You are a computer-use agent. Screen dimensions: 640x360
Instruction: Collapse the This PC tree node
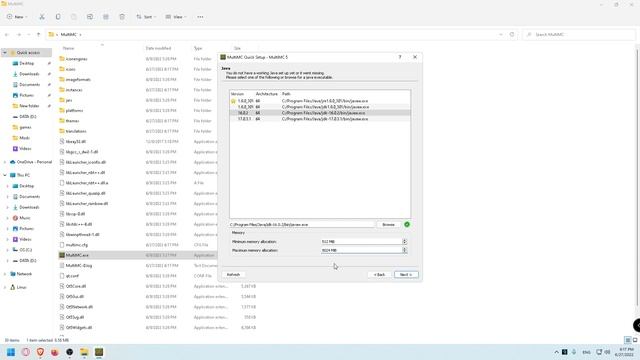tap(5, 175)
